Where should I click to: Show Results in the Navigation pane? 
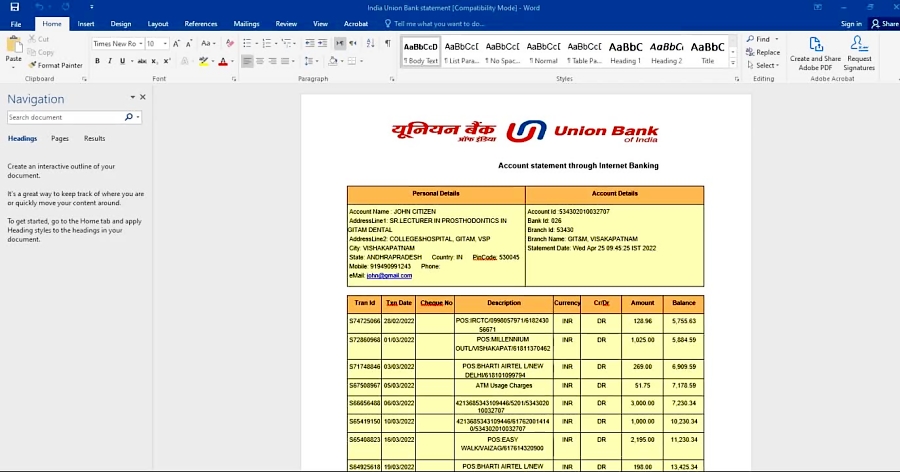coord(95,138)
